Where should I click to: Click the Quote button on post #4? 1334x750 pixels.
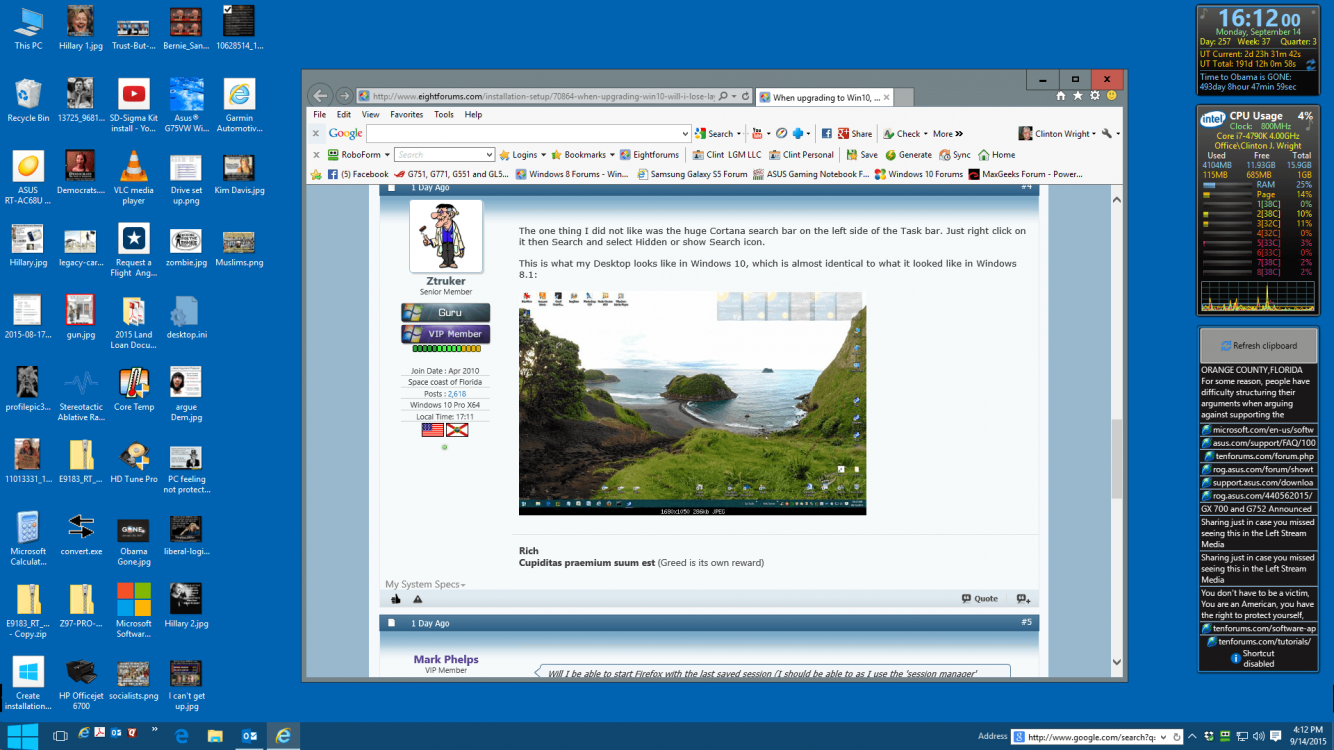coord(980,599)
